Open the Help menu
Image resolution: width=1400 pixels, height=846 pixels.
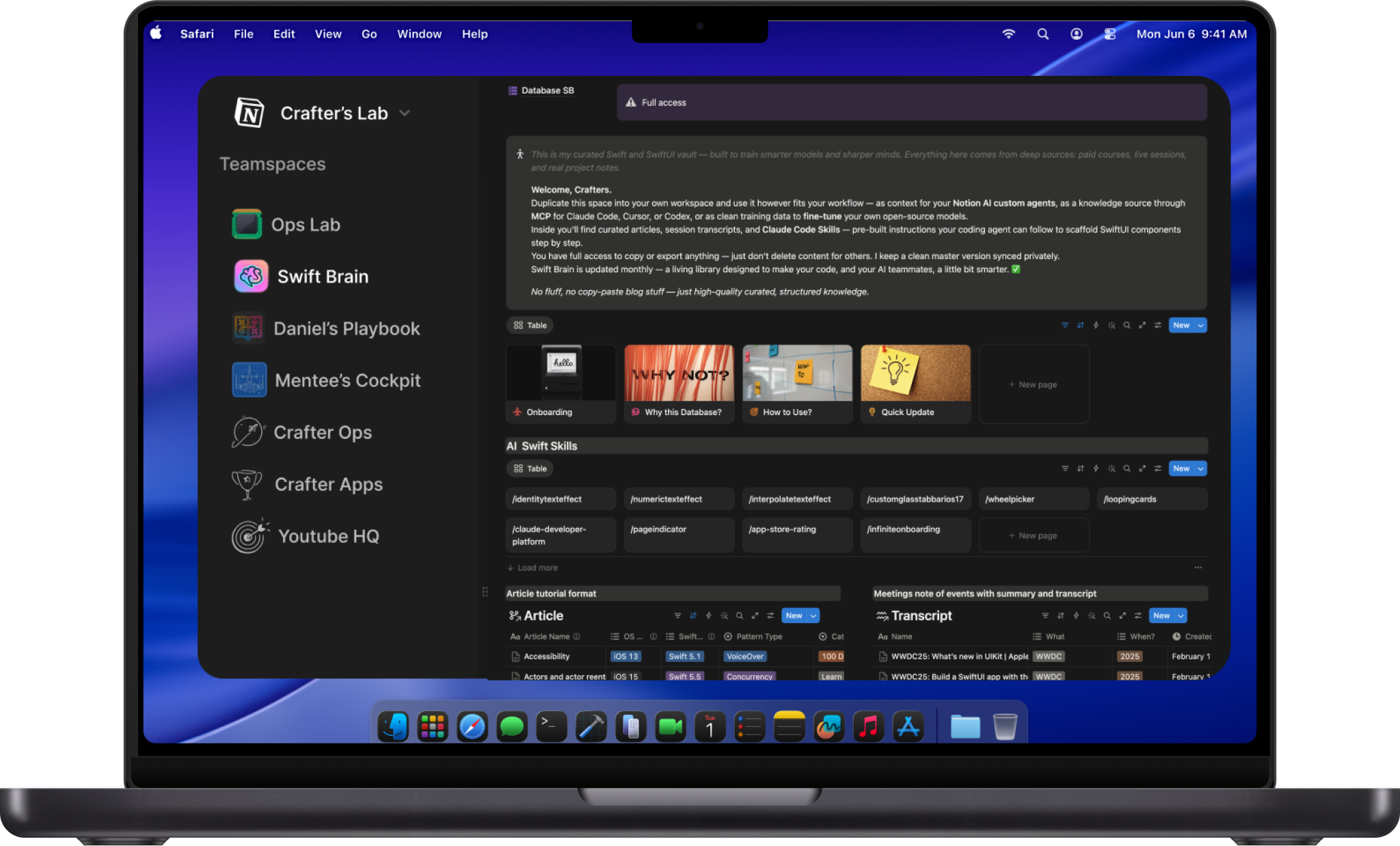pos(474,34)
